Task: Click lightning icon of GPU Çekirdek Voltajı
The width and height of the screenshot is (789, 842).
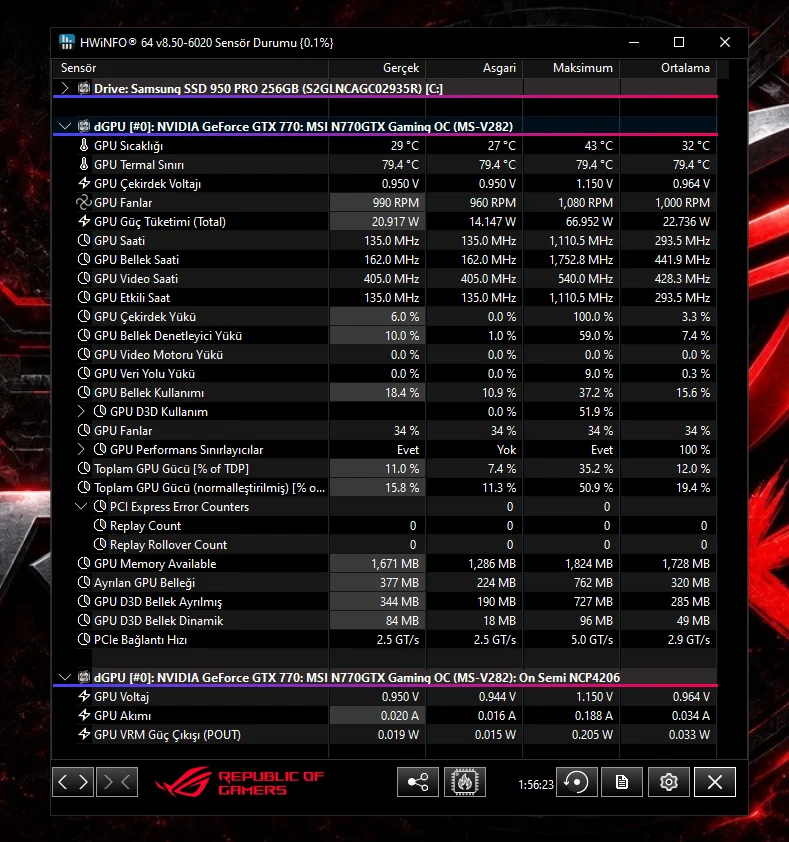Action: (x=84, y=183)
